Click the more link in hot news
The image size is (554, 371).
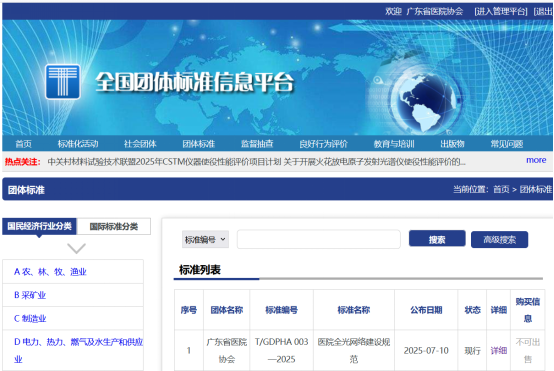536,160
